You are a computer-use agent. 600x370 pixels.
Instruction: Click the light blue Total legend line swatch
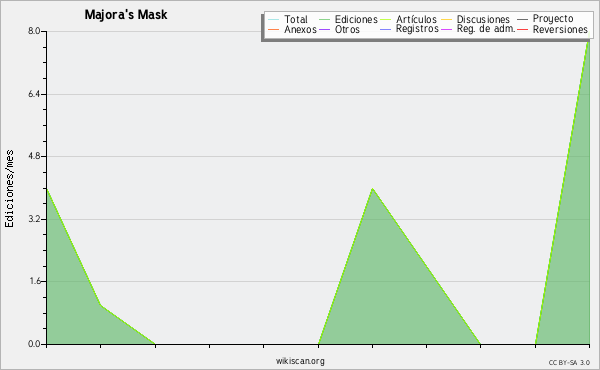point(274,20)
